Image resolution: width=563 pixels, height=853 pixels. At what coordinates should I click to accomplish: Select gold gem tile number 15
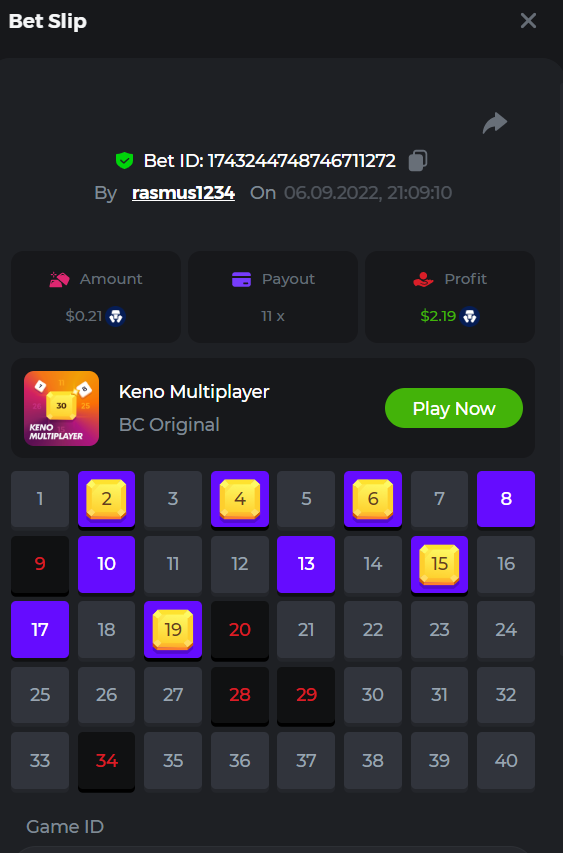(440, 565)
